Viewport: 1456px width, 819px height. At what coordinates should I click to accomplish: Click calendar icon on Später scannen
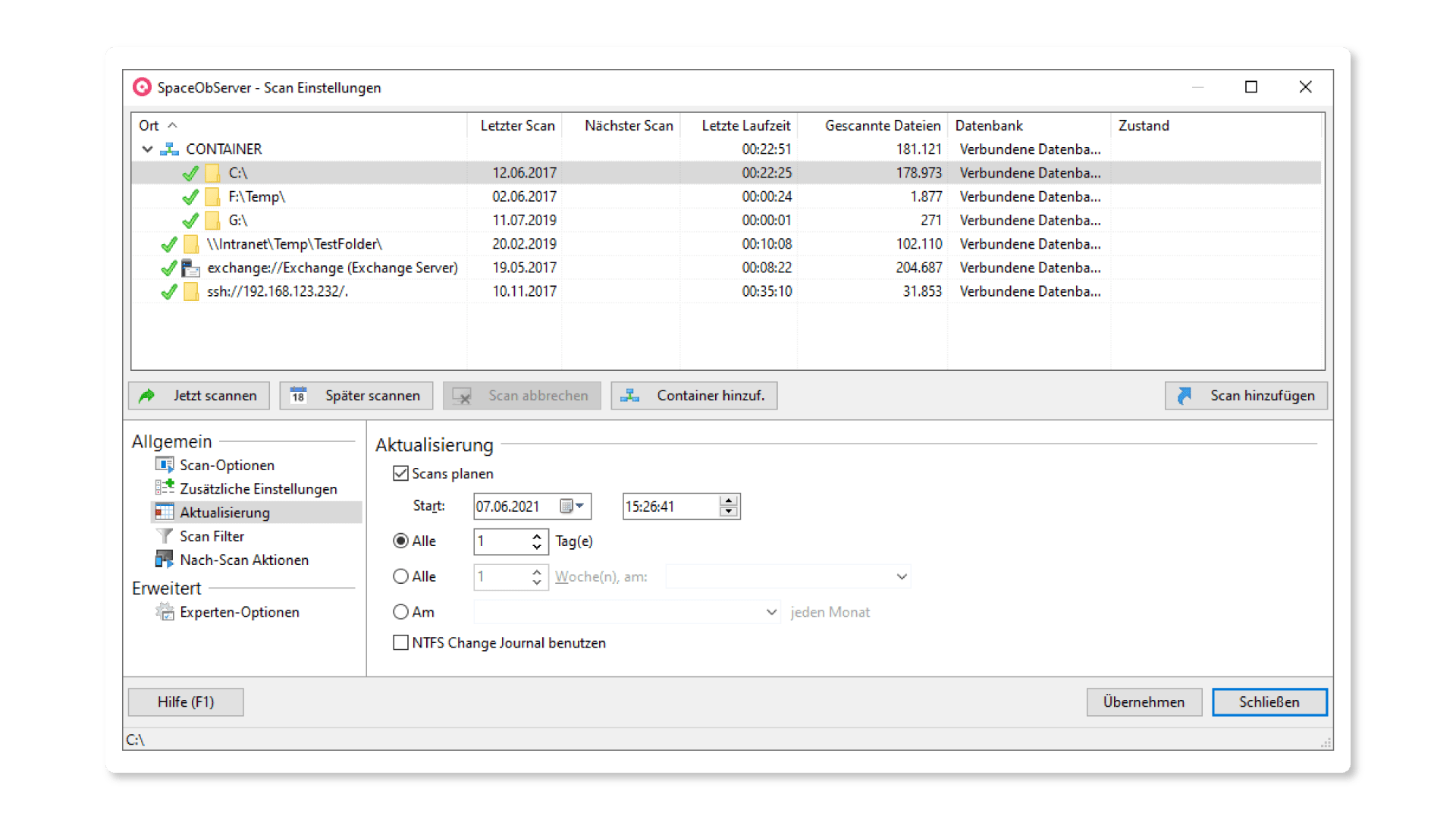(x=298, y=395)
